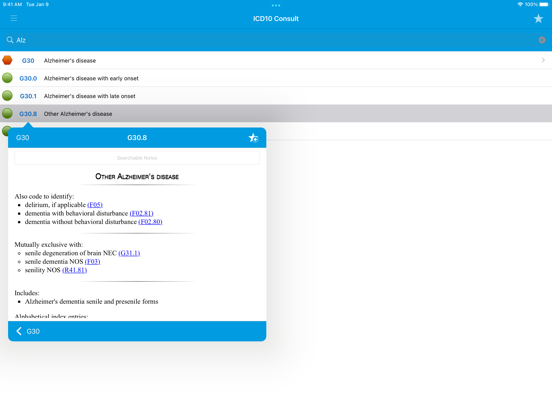
Task: Open the F02.80 link
Action: pos(150,222)
